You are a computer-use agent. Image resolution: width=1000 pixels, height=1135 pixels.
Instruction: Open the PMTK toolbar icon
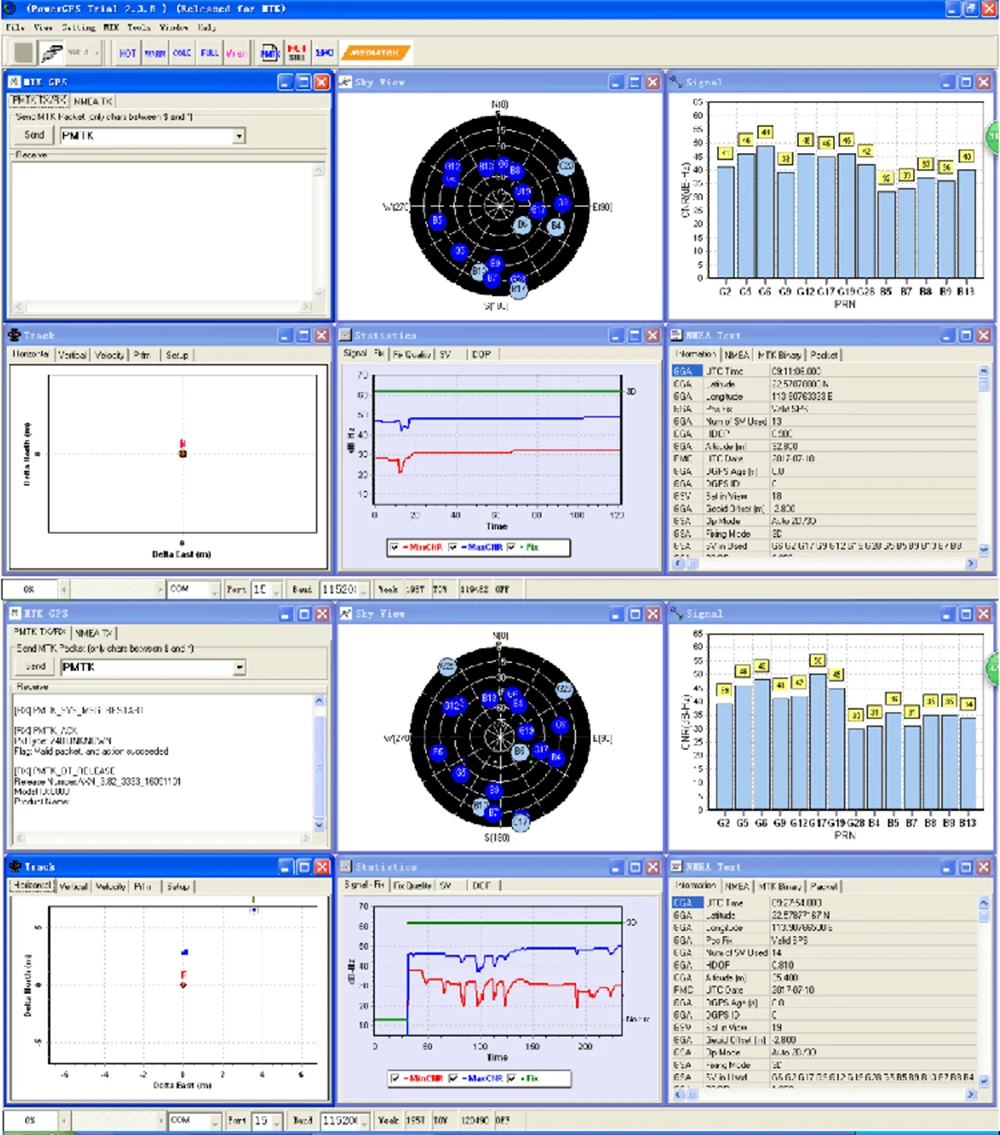pyautogui.click(x=270, y=53)
